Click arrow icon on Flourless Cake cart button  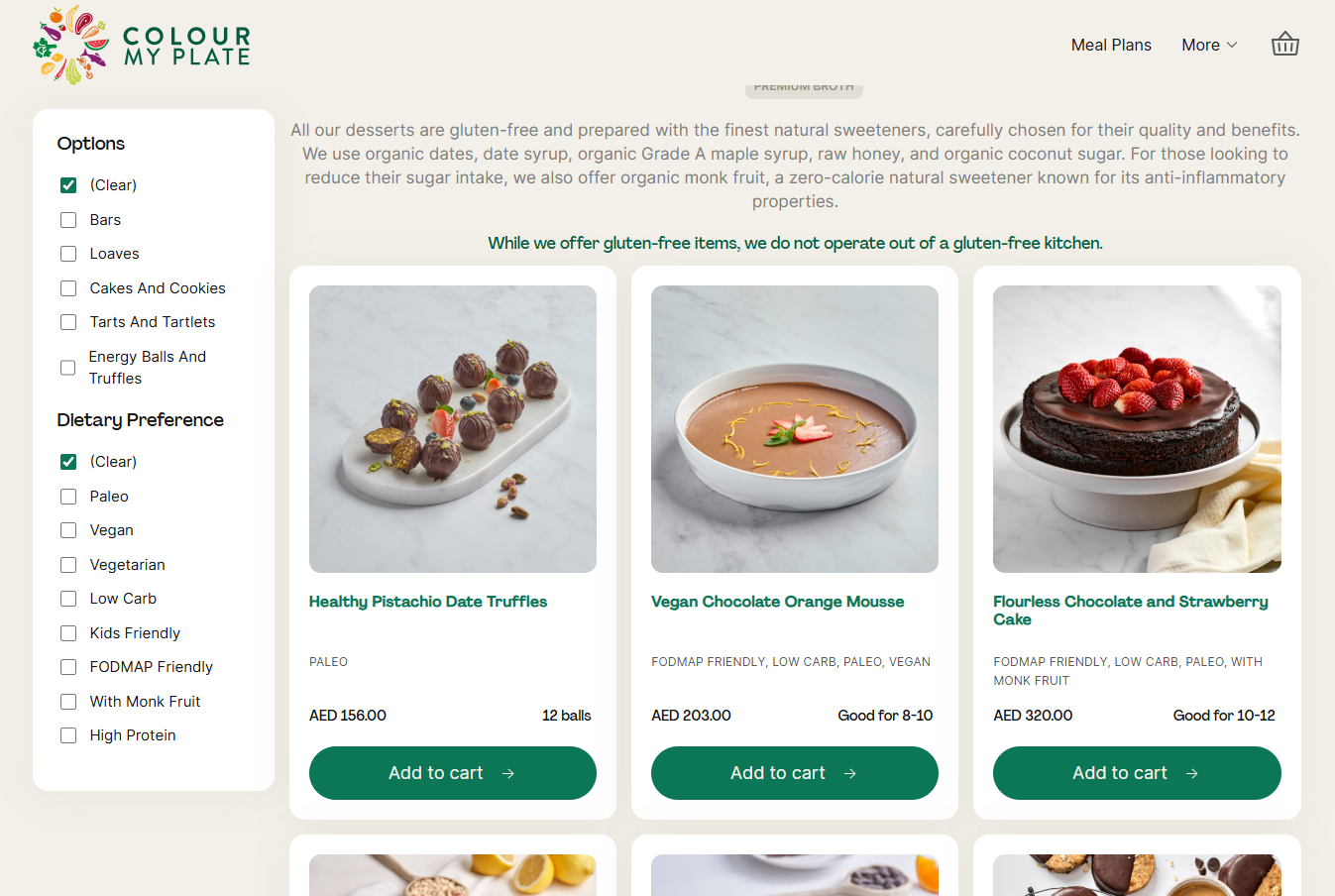click(1191, 773)
